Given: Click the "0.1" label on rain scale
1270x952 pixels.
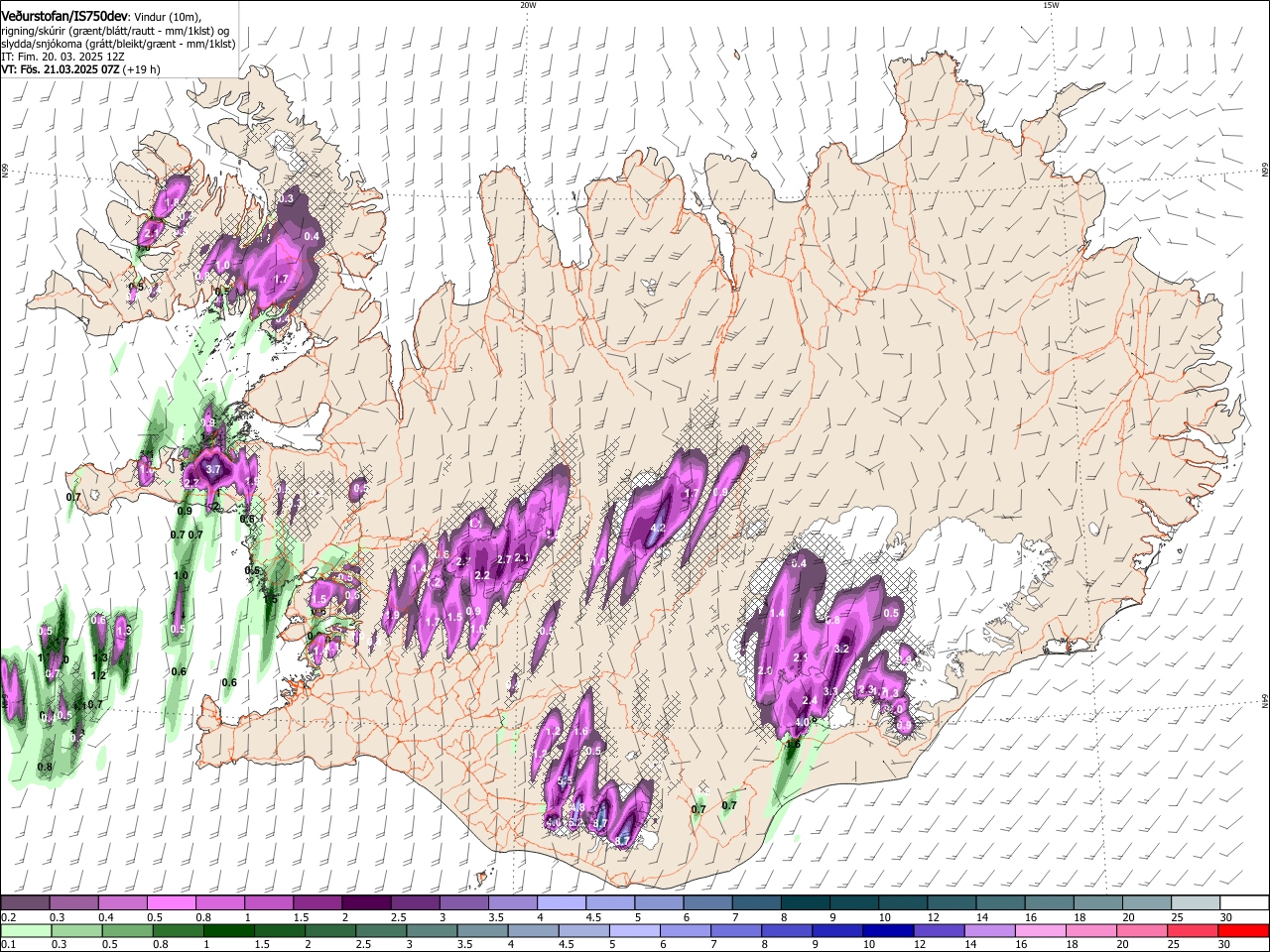Looking at the screenshot, I should pyautogui.click(x=8, y=945).
